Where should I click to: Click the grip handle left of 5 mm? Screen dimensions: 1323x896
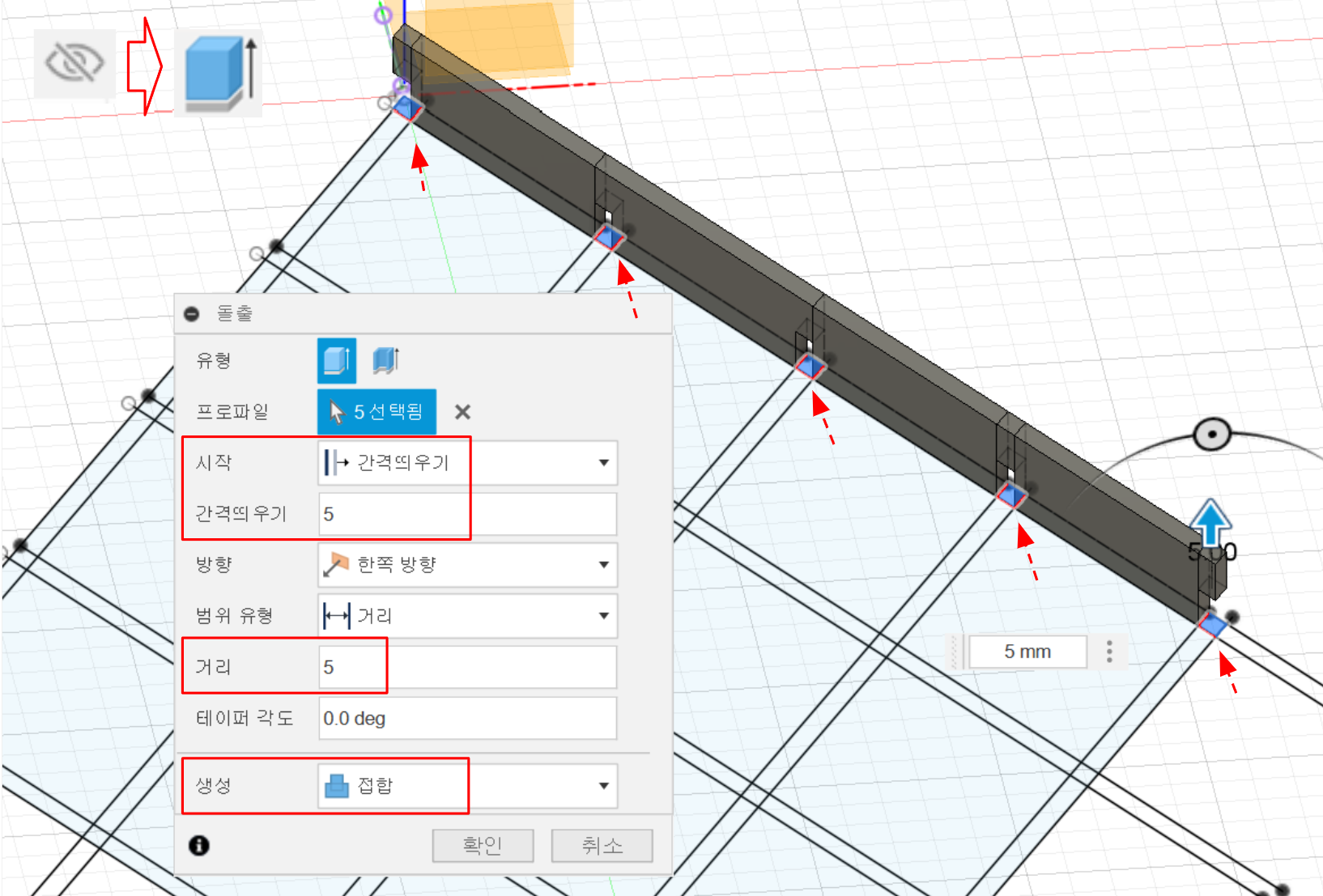955,652
